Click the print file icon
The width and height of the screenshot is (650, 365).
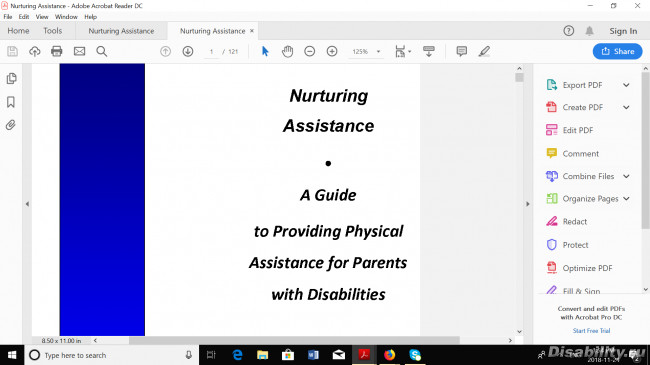click(57, 51)
